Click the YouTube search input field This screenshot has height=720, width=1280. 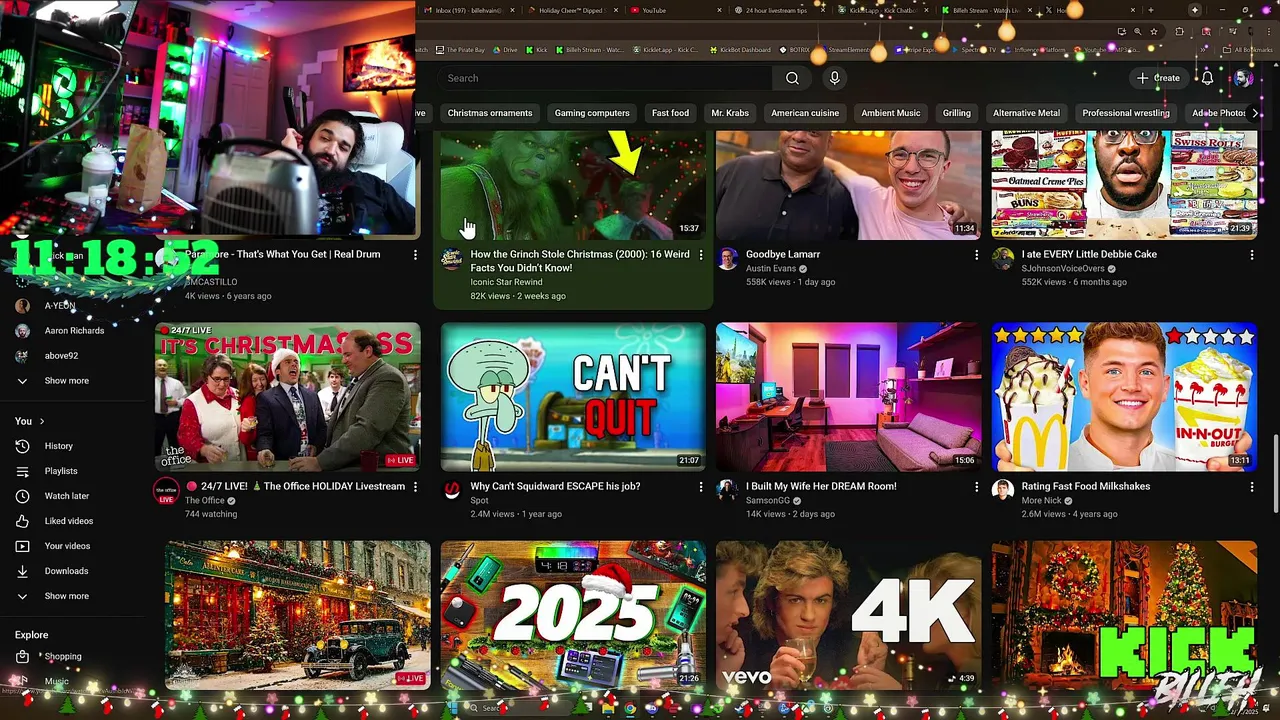tap(605, 78)
